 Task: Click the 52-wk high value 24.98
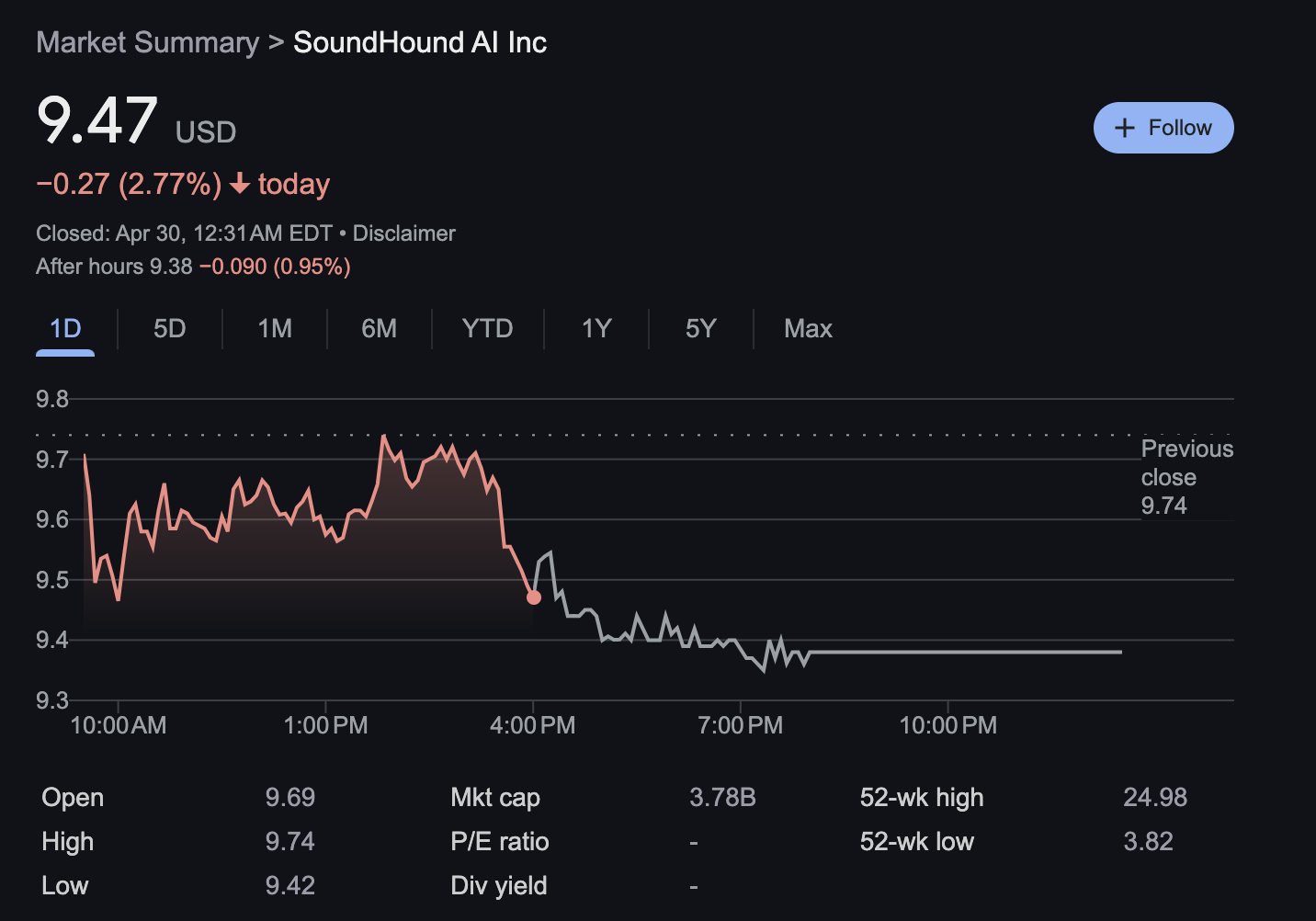1155,797
